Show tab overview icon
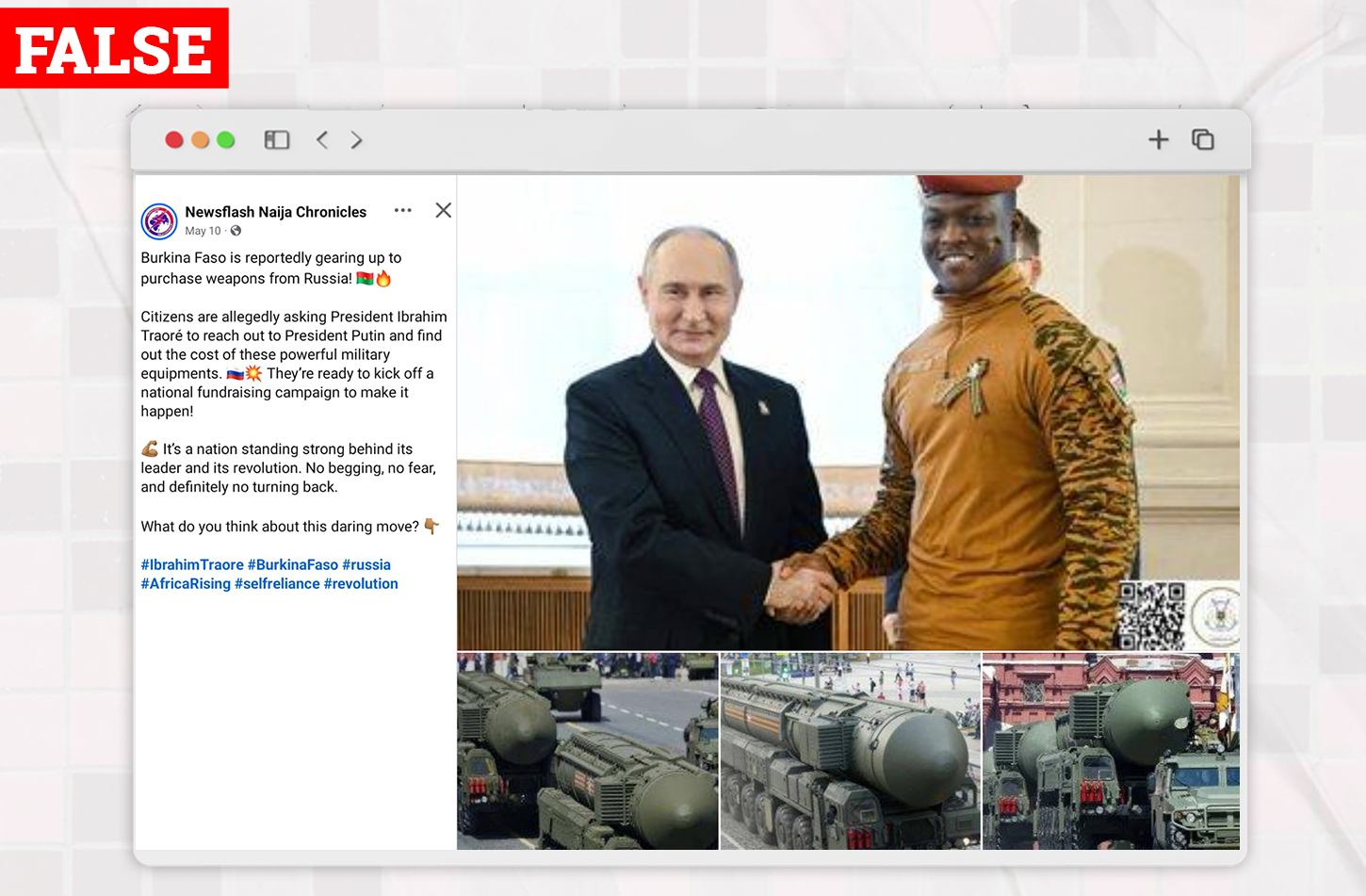The image size is (1366, 896). pos(1203,139)
